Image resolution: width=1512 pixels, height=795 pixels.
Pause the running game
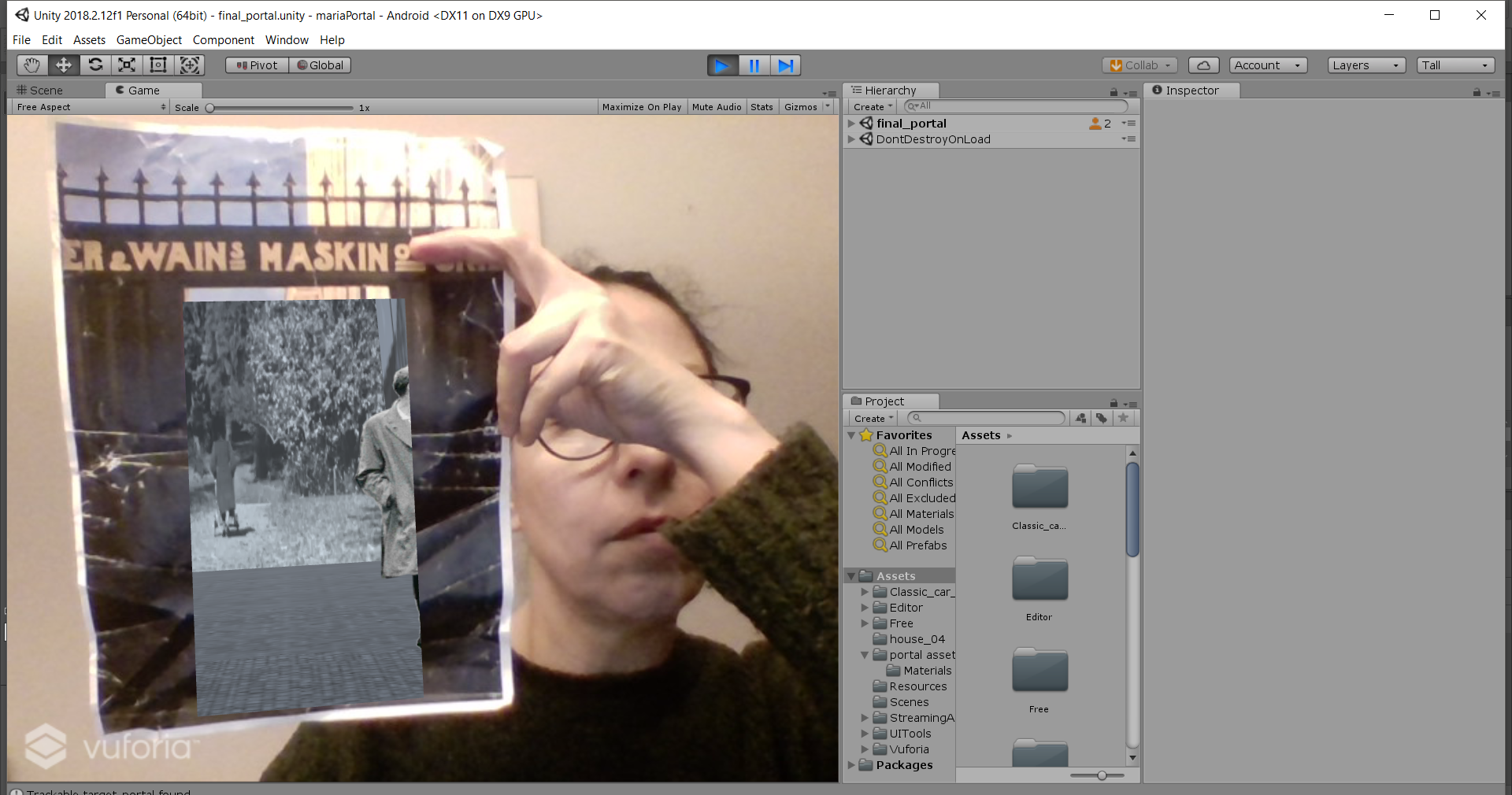[x=754, y=65]
